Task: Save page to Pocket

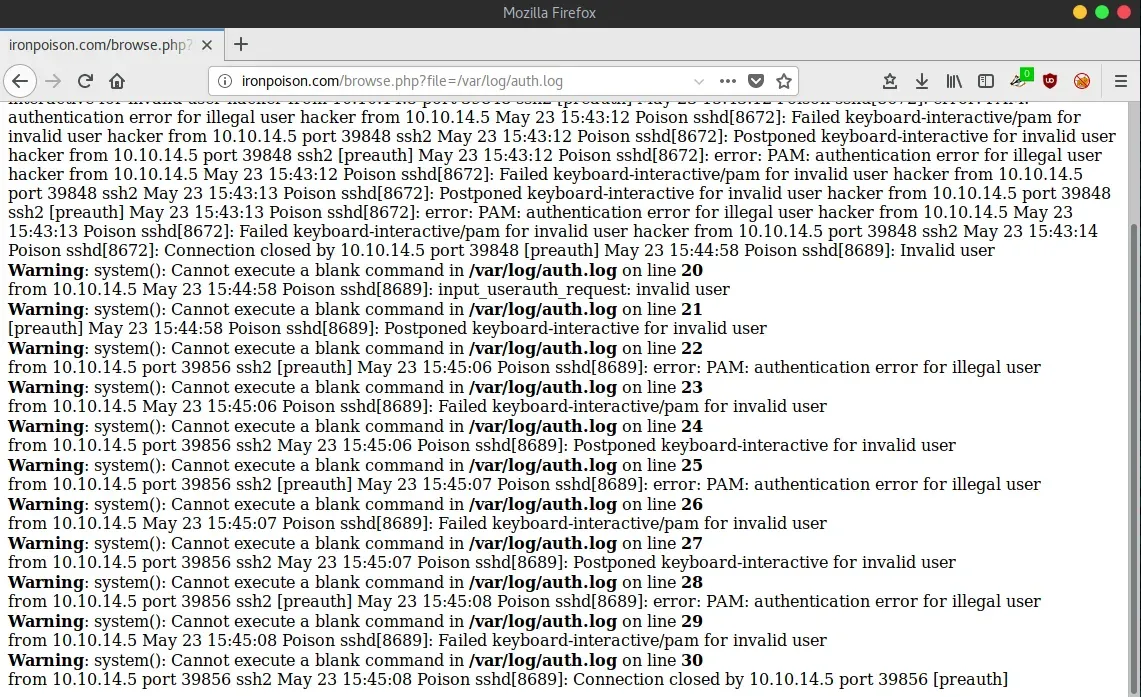Action: (757, 81)
